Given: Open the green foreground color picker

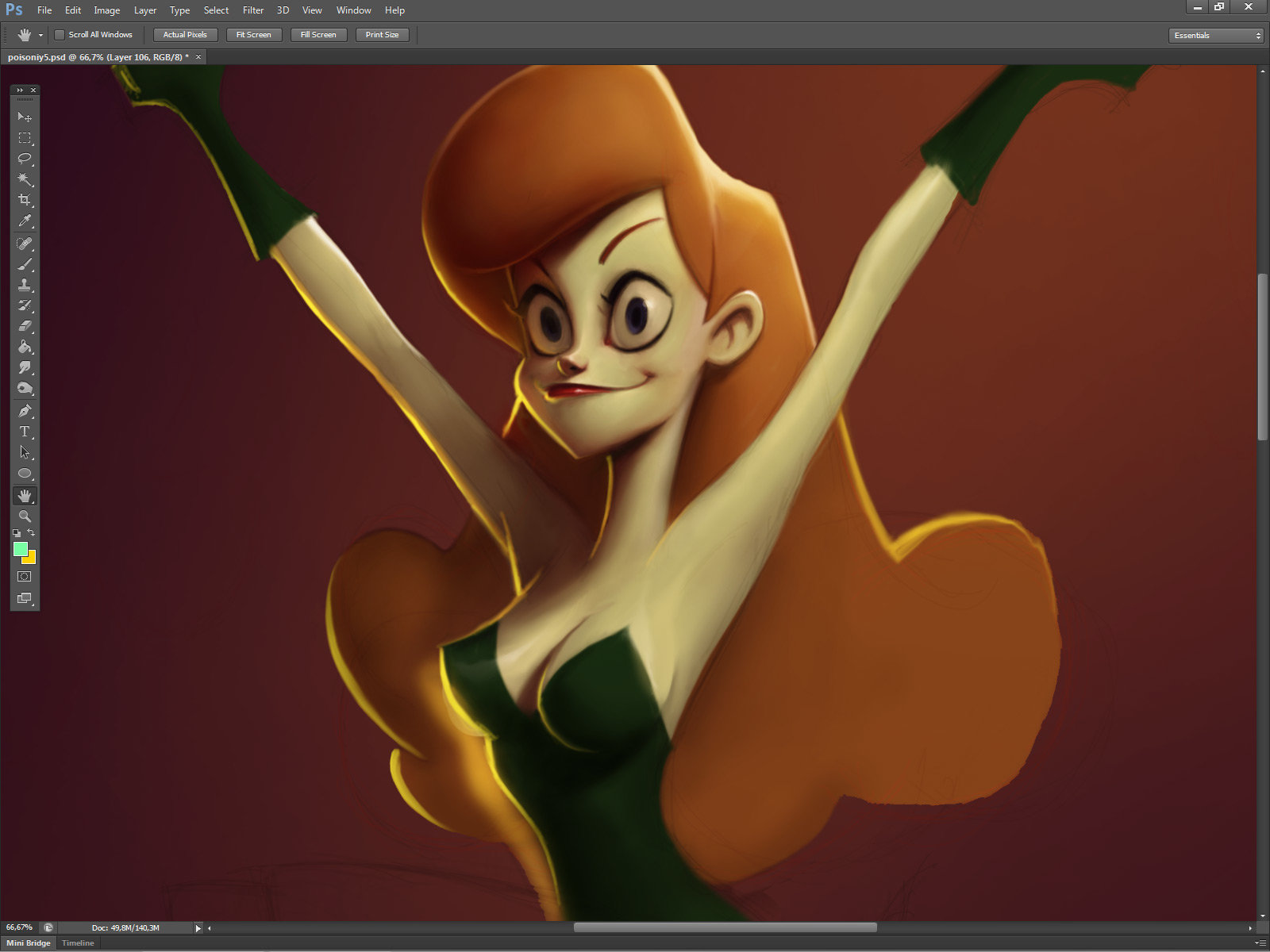Looking at the screenshot, I should point(19,548).
